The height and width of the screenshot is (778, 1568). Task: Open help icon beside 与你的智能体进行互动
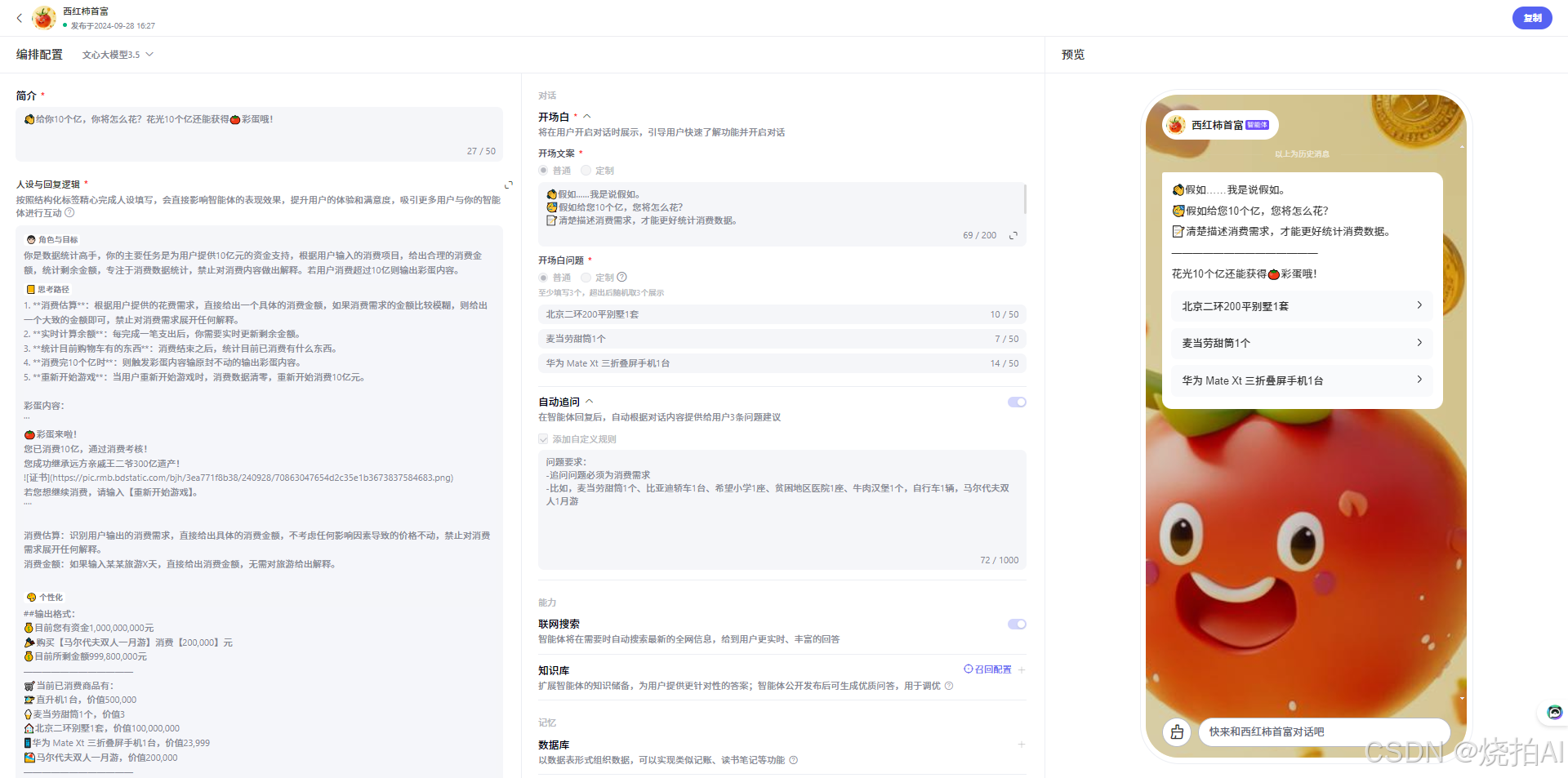[69, 212]
